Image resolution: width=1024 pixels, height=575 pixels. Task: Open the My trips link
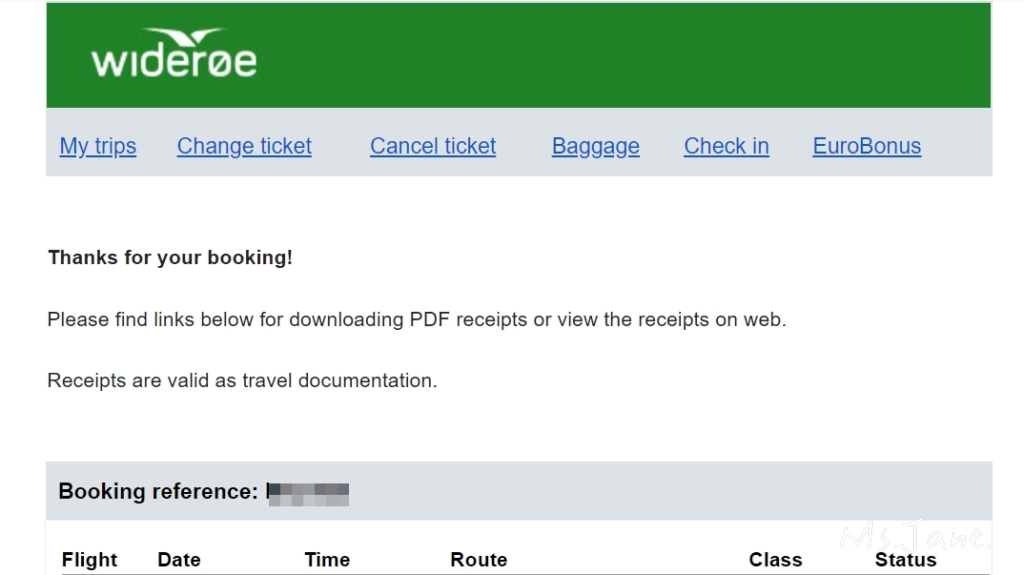click(98, 147)
